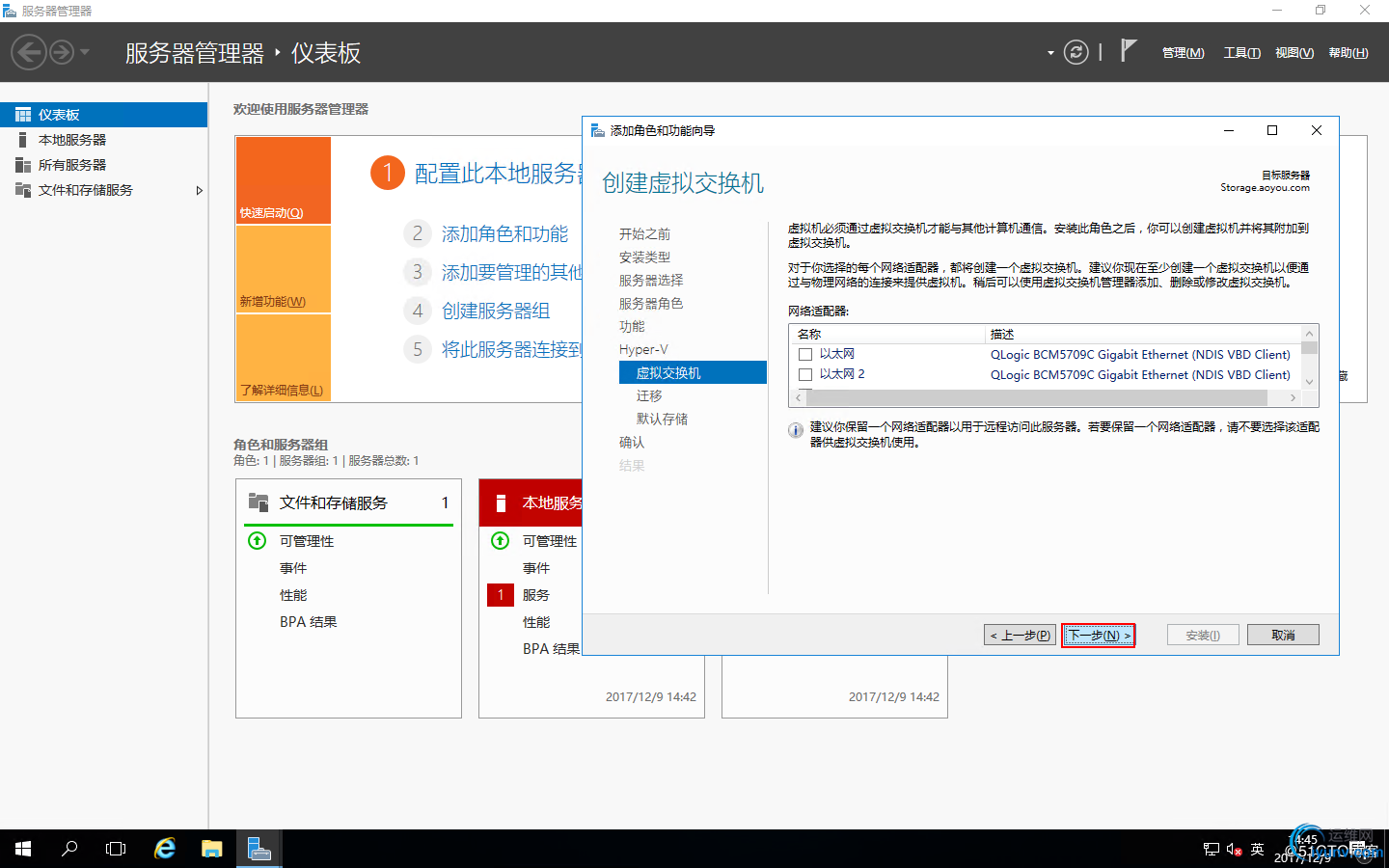Screen dimensions: 1389x868
Task: Click green manageability icon in 文件和存储服务 tile
Action: [x=258, y=541]
